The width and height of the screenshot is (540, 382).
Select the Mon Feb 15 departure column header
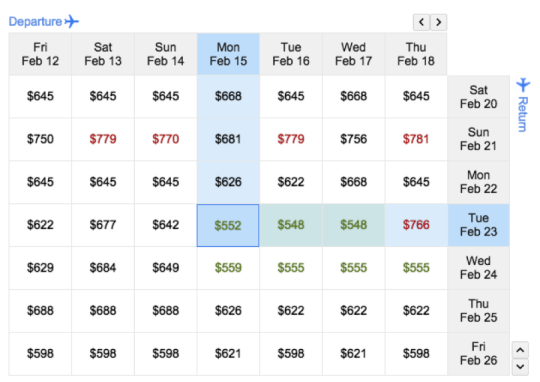228,54
